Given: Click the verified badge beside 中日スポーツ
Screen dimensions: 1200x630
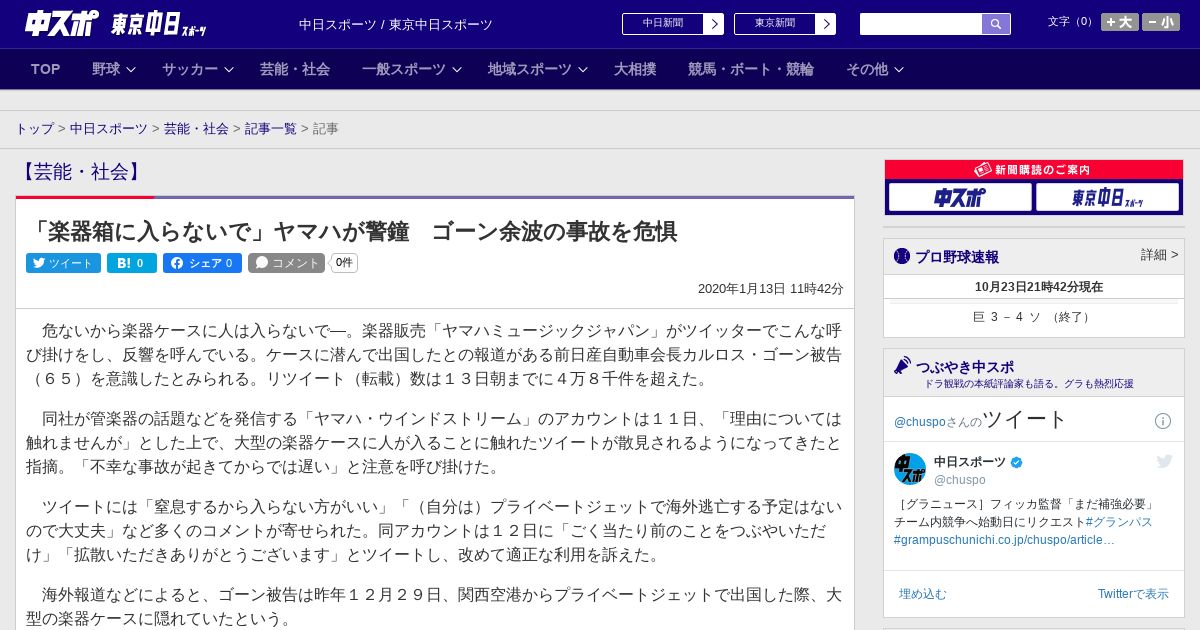Looking at the screenshot, I should click(x=1017, y=462).
